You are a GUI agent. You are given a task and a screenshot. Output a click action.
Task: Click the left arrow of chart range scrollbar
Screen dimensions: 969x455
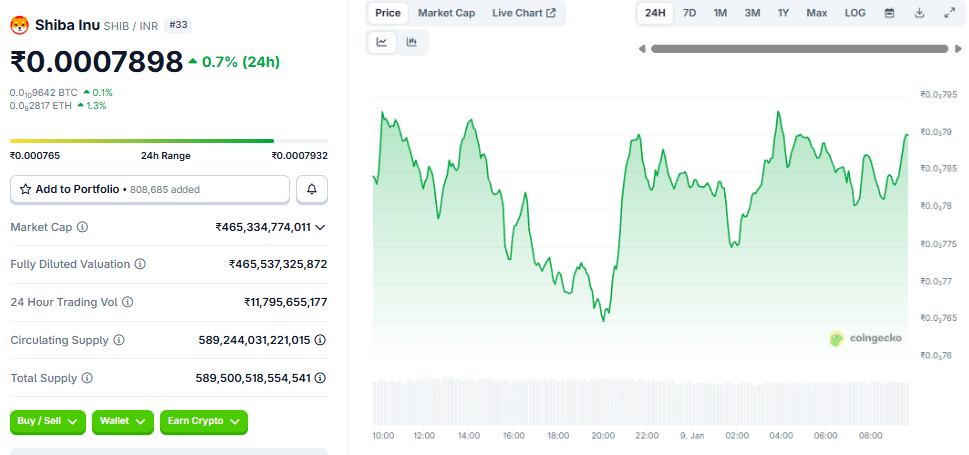[x=642, y=49]
